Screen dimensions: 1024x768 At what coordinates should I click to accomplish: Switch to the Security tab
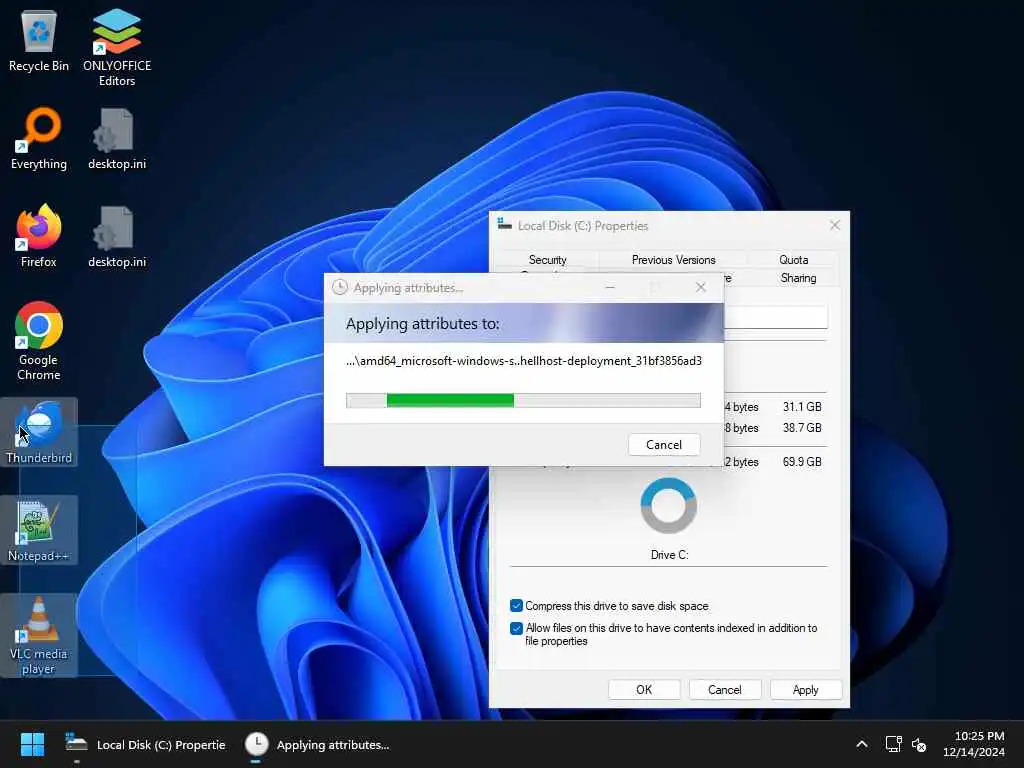pos(547,259)
